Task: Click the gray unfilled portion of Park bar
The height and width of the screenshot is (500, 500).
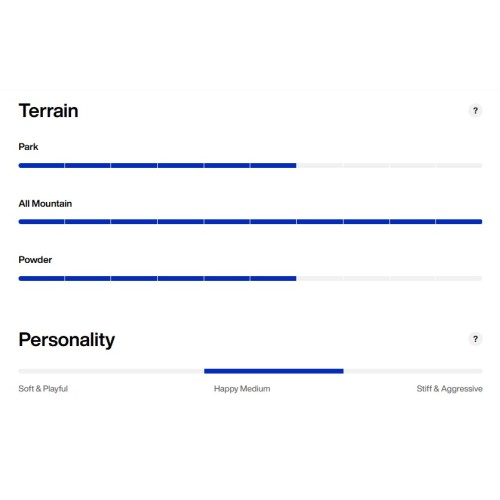Action: click(389, 165)
